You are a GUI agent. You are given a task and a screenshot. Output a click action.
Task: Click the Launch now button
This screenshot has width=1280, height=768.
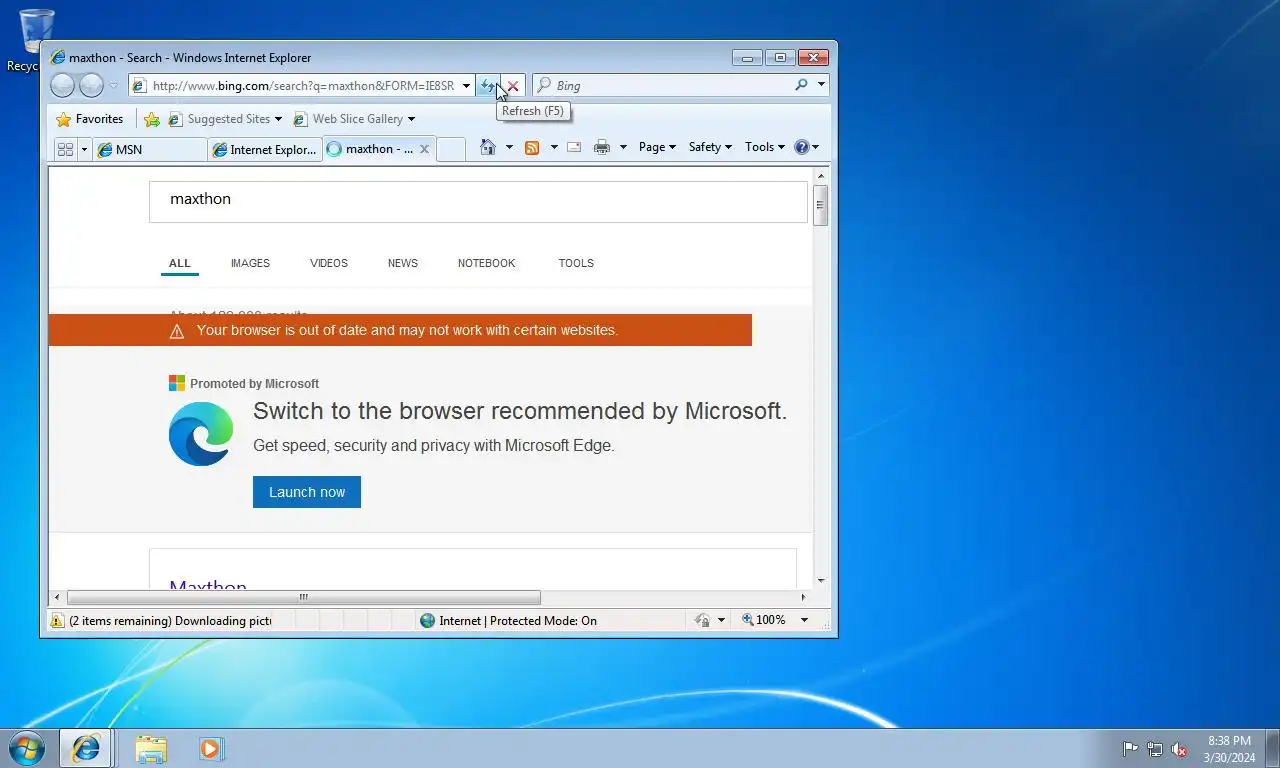(307, 492)
